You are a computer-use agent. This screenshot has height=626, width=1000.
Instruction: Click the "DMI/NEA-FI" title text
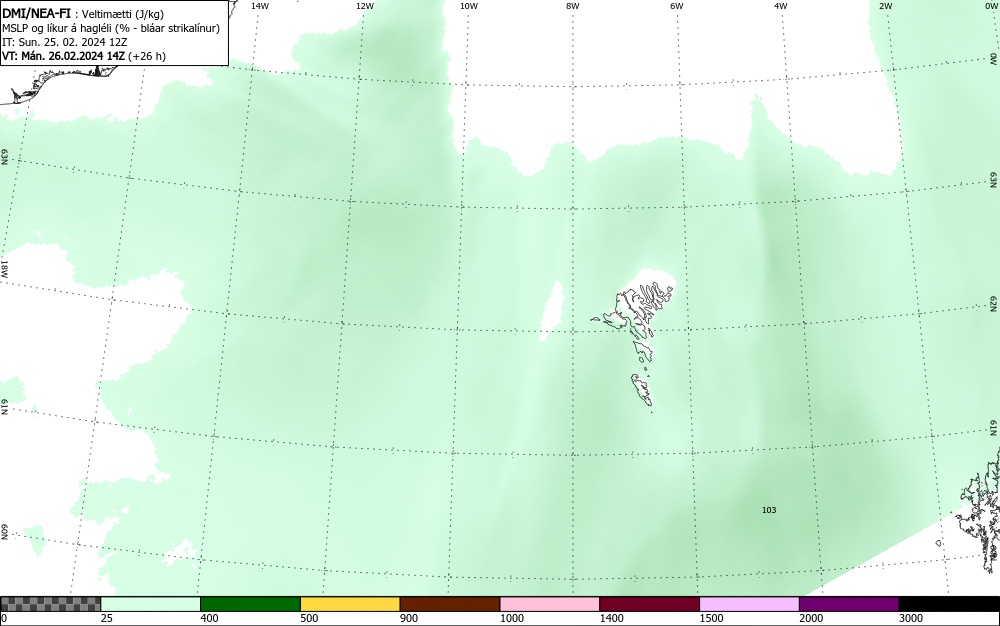coord(36,13)
